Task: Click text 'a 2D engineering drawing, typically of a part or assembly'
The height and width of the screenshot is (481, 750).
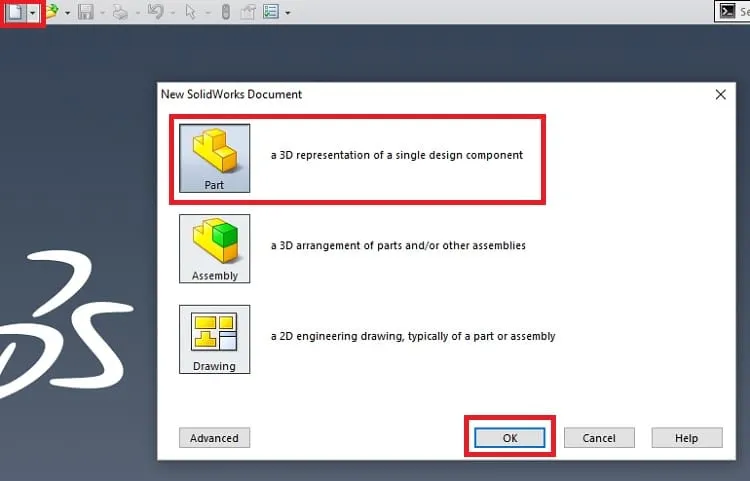Action: point(413,337)
